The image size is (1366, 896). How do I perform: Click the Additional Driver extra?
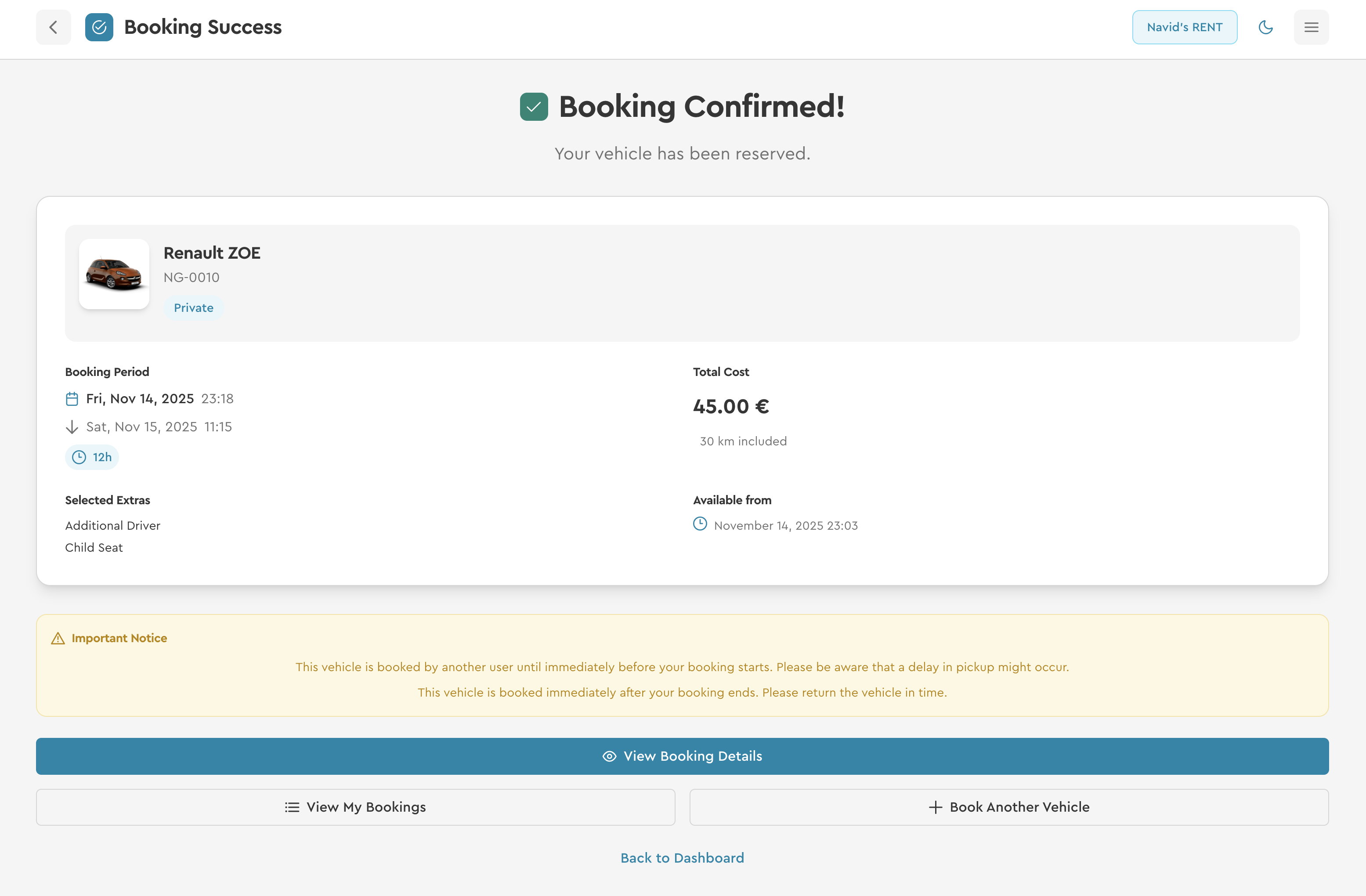coord(112,526)
